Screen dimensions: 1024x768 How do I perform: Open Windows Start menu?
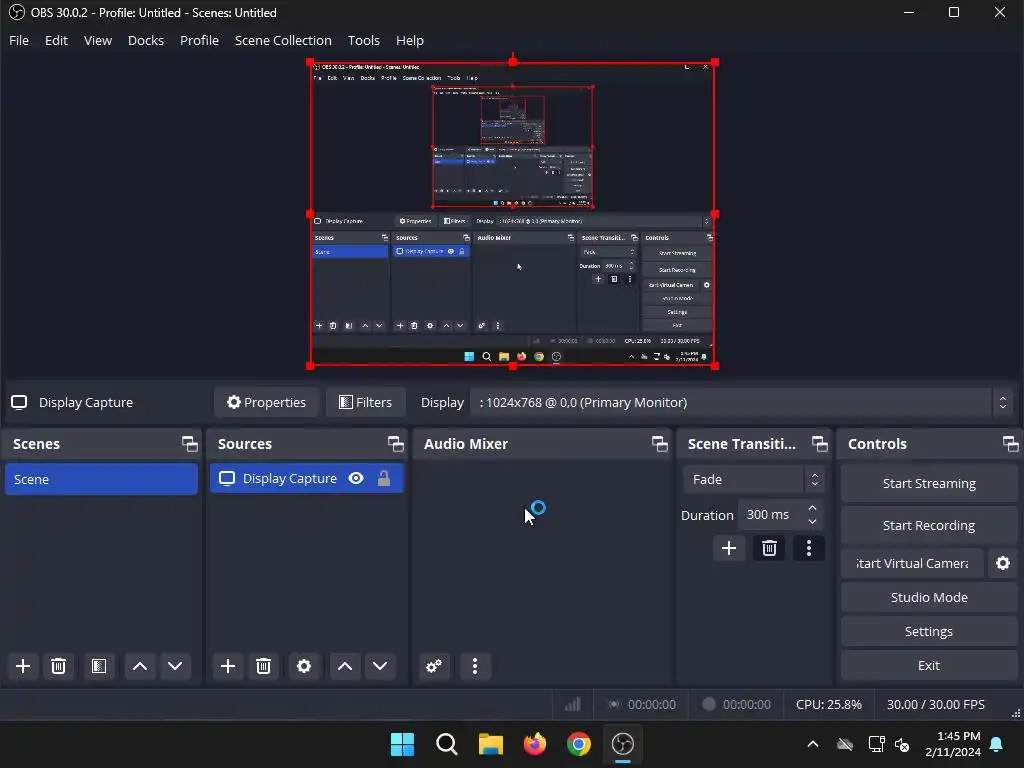pos(402,744)
